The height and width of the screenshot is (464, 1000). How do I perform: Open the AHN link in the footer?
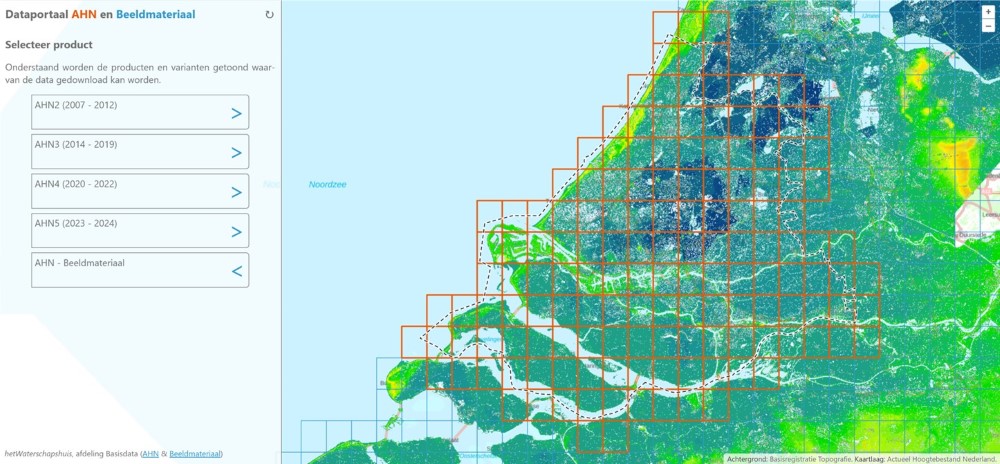pyautogui.click(x=150, y=454)
